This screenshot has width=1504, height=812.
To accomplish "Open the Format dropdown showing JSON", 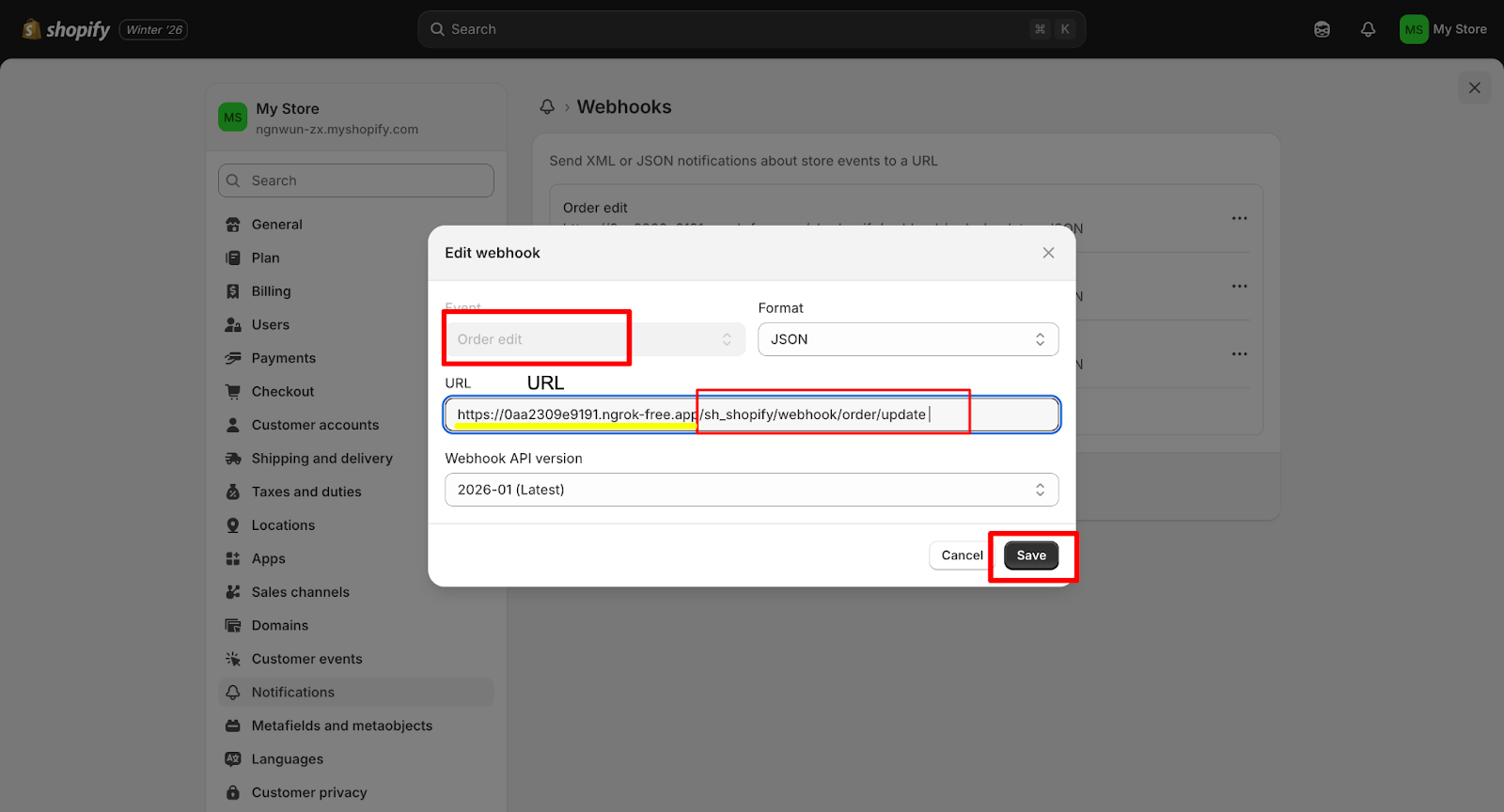I will click(908, 339).
